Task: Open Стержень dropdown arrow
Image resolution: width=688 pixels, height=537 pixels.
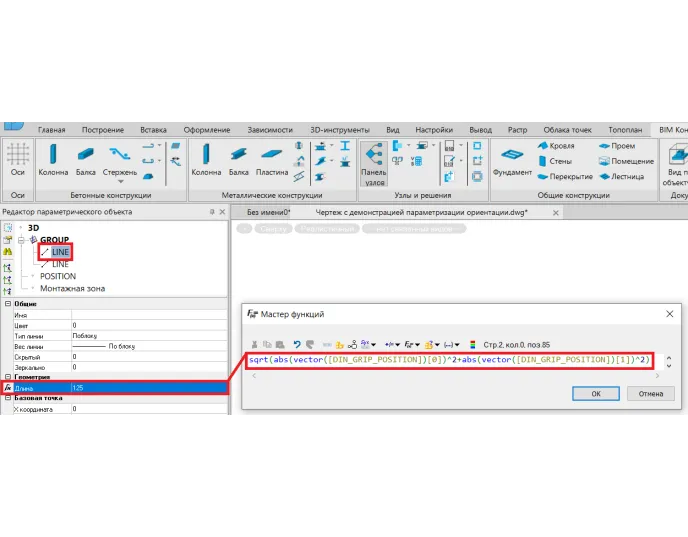Action: pos(120,182)
